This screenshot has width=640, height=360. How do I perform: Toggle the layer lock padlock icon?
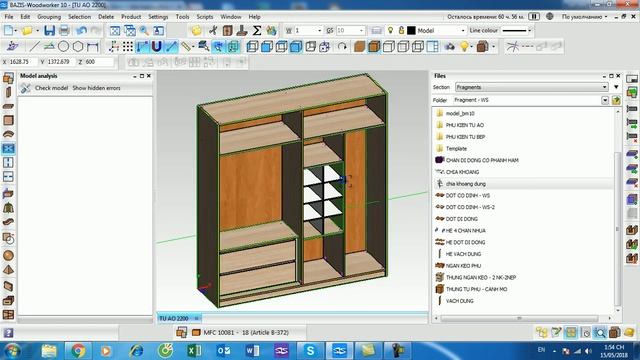click(x=401, y=30)
